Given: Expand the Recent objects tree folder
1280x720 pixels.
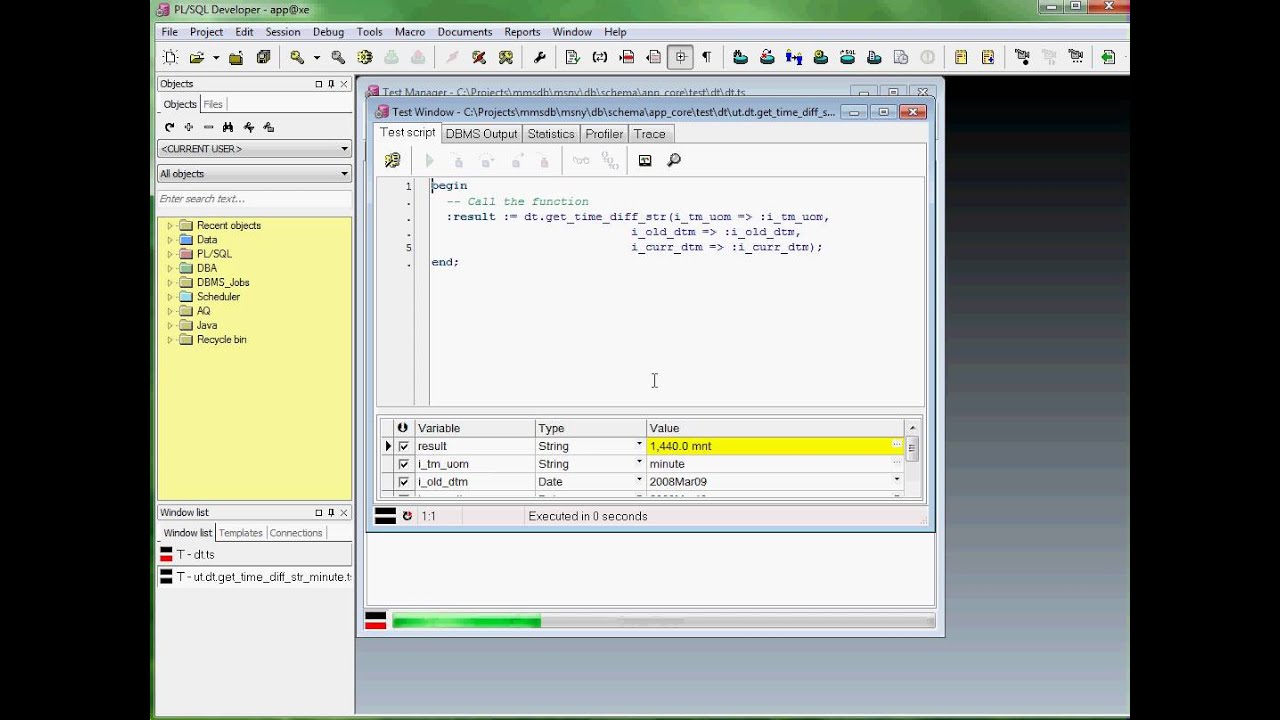Looking at the screenshot, I should 170,226.
